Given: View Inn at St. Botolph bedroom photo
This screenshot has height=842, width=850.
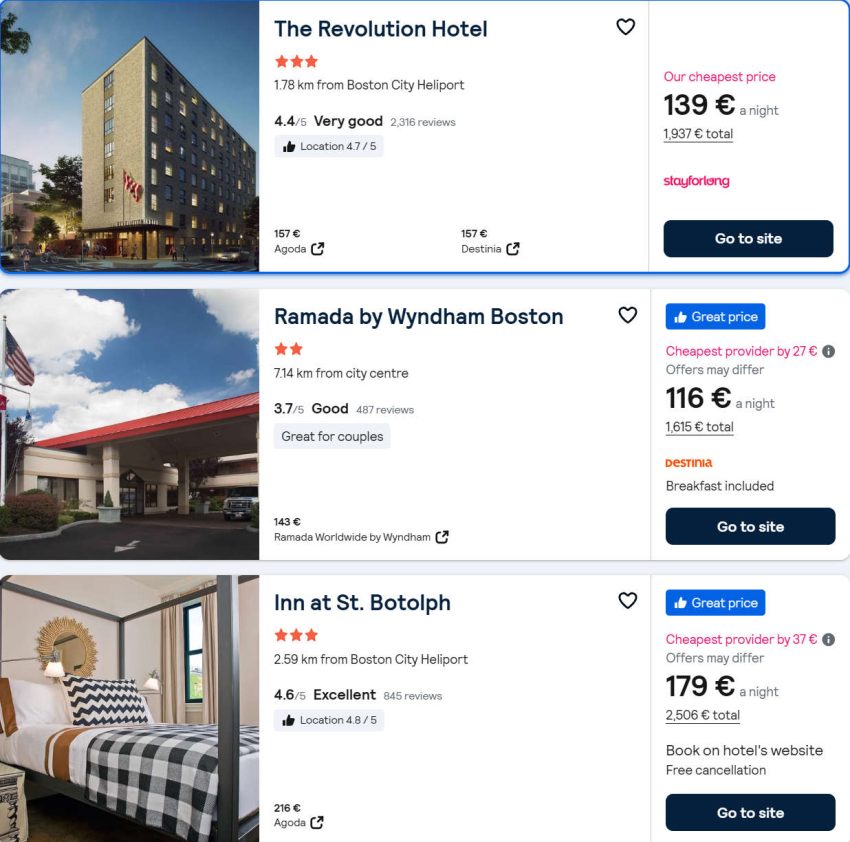Looking at the screenshot, I should pos(129,708).
